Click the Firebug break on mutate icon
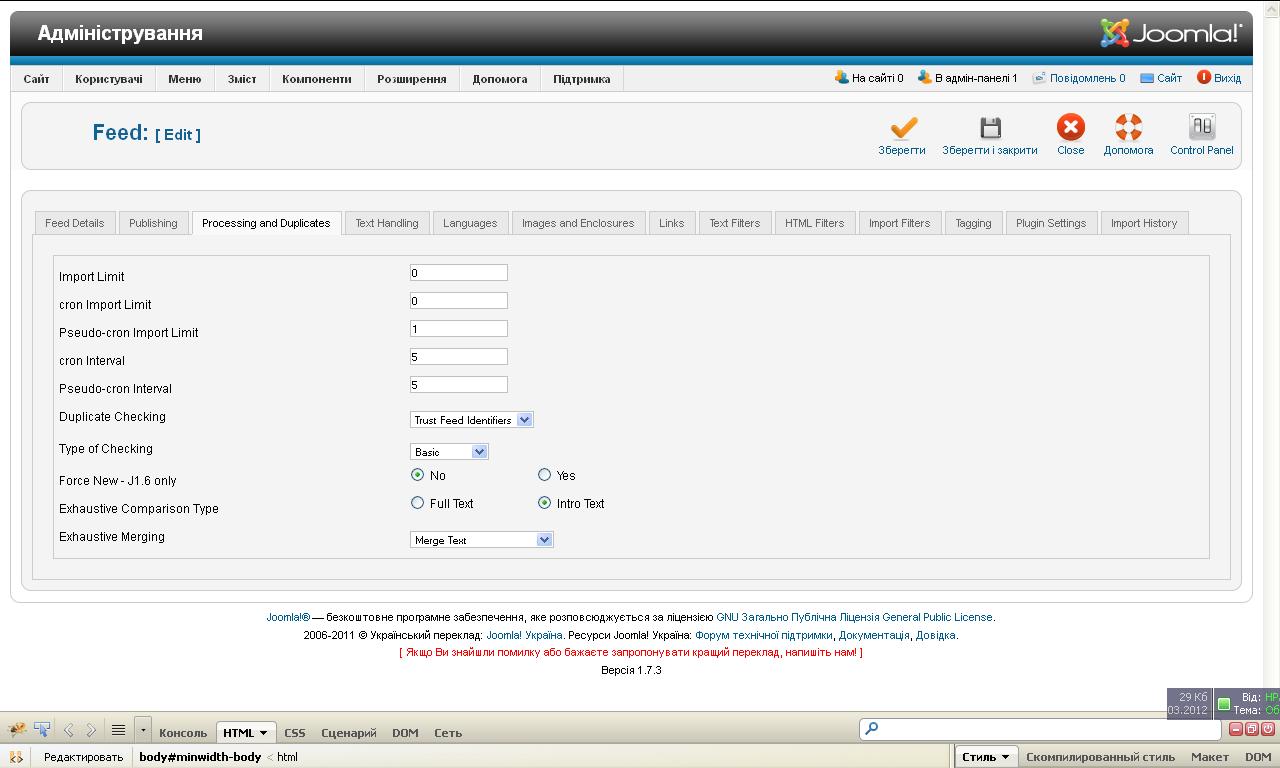Viewport: 1280px width, 768px height. (x=16, y=757)
